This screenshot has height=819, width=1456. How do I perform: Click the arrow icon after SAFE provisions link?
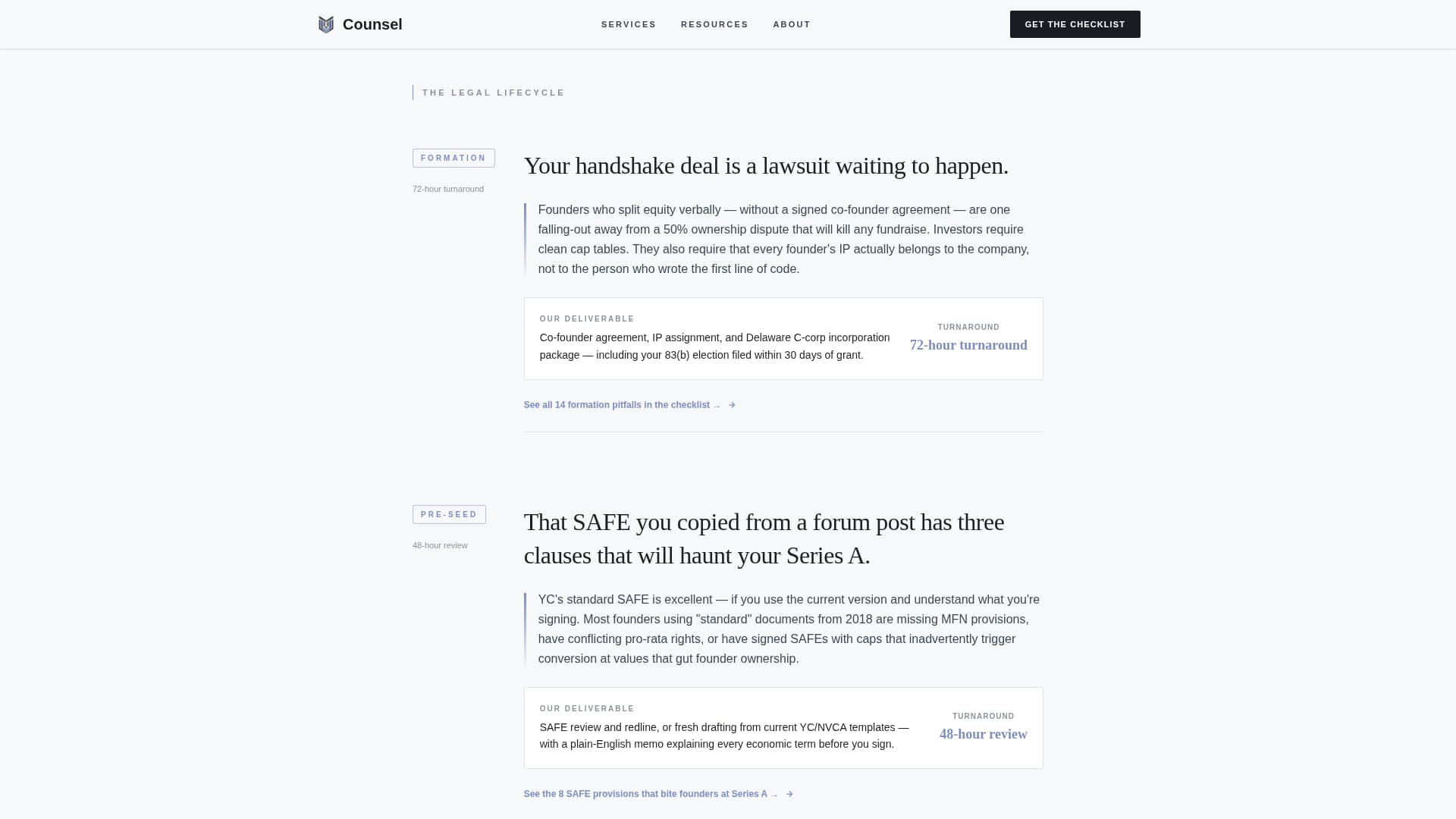pyautogui.click(x=789, y=794)
